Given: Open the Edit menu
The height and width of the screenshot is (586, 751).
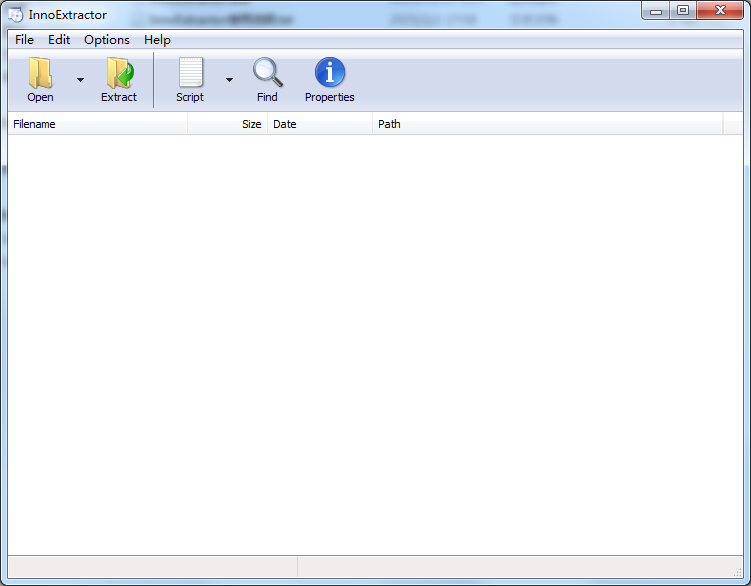Looking at the screenshot, I should tap(59, 40).
